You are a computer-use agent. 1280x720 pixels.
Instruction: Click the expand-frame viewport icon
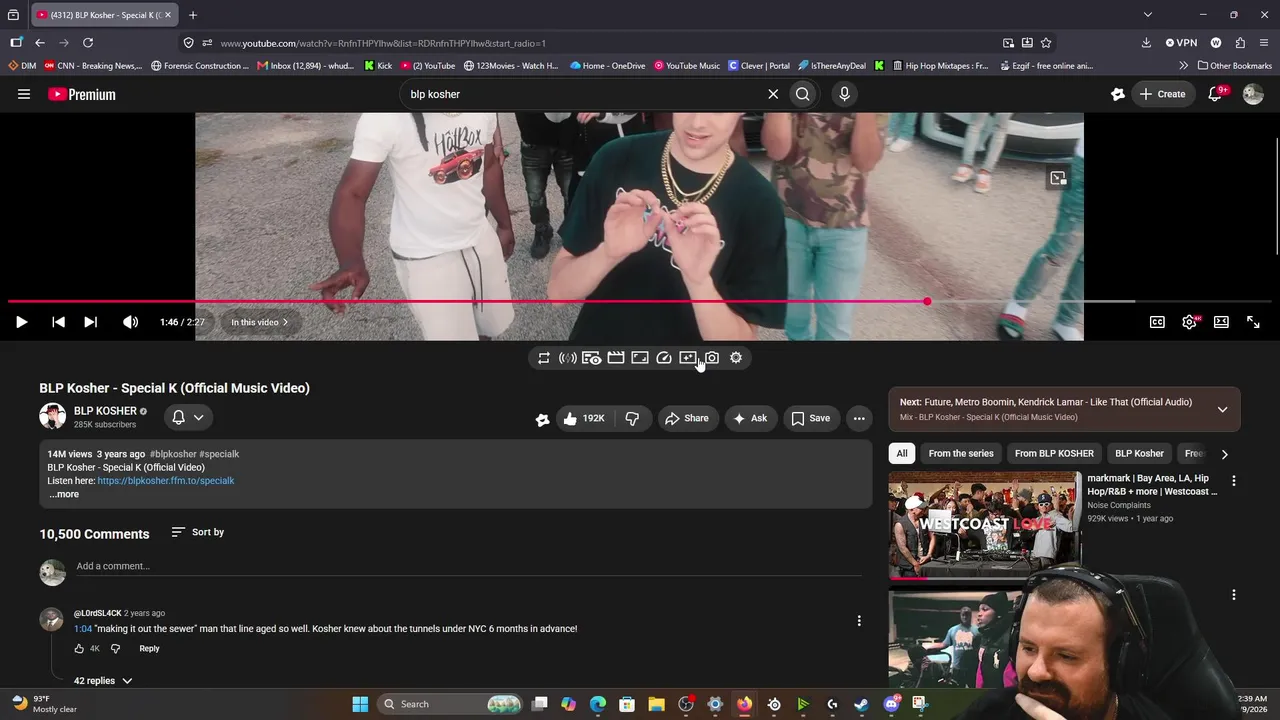point(640,358)
